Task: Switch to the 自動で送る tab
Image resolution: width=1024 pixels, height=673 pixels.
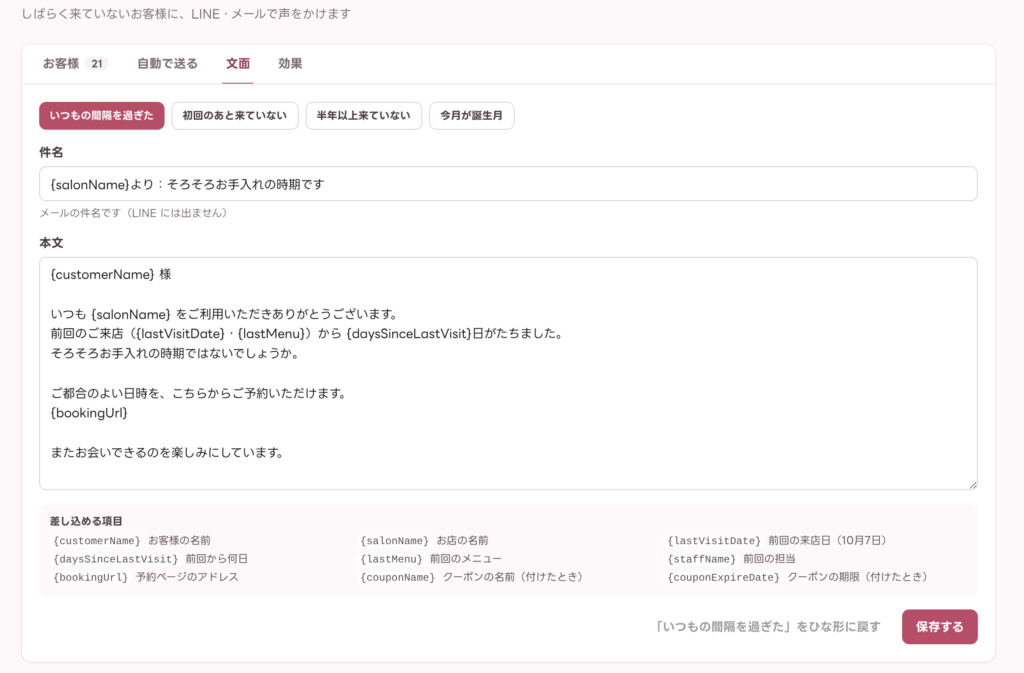Action: click(167, 63)
